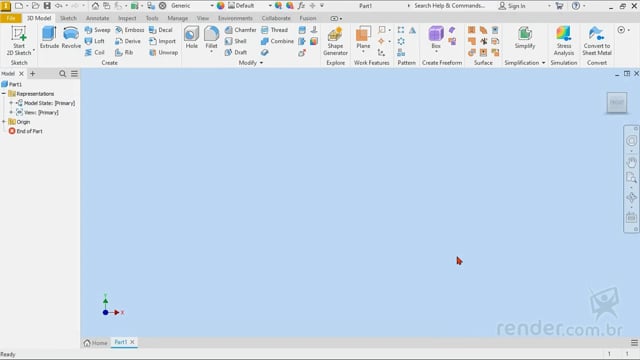The height and width of the screenshot is (360, 640).
Task: Open the Fillet dropdown arrow
Action: click(x=211, y=52)
